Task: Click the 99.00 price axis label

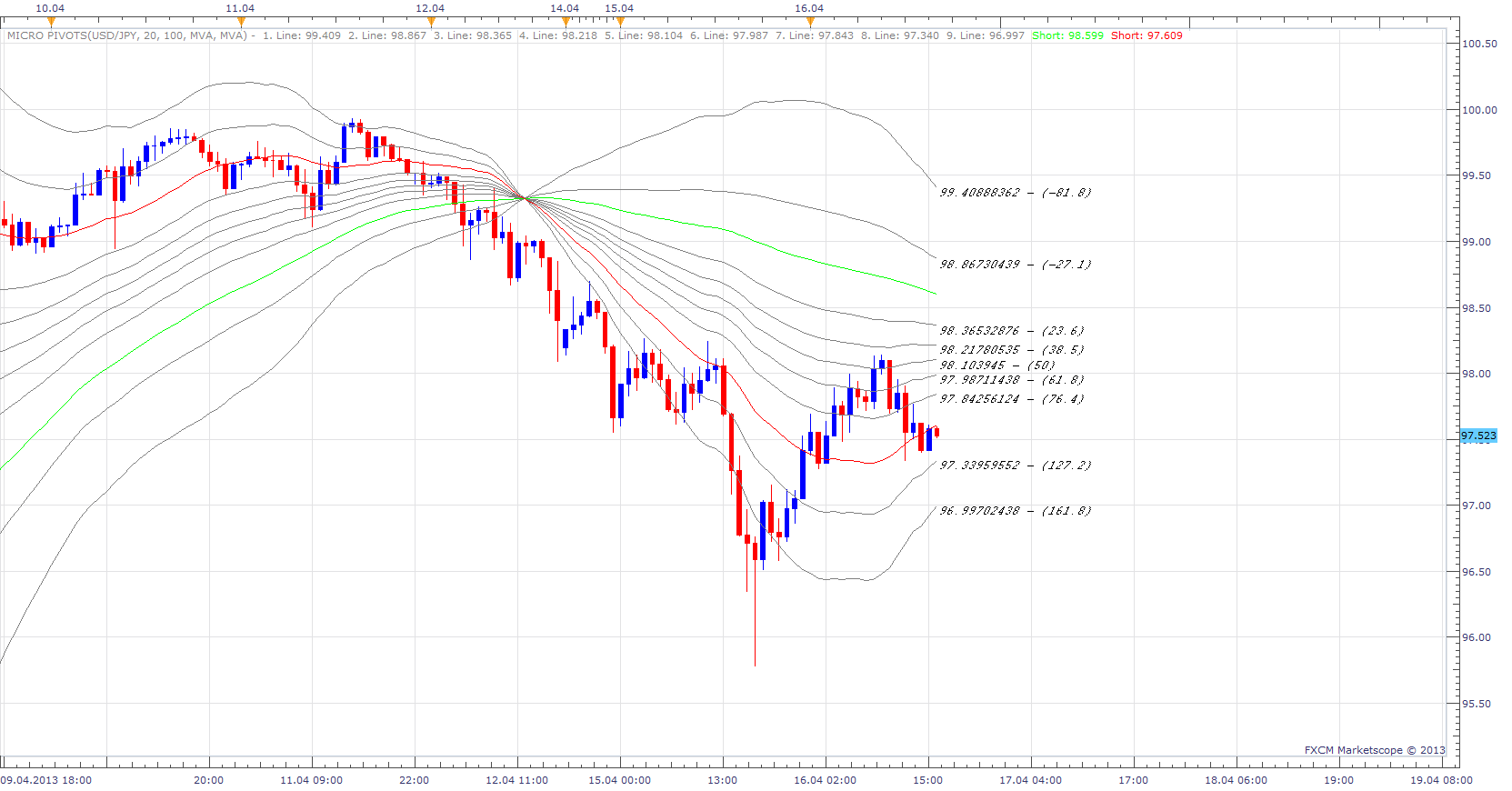Action: click(1477, 242)
